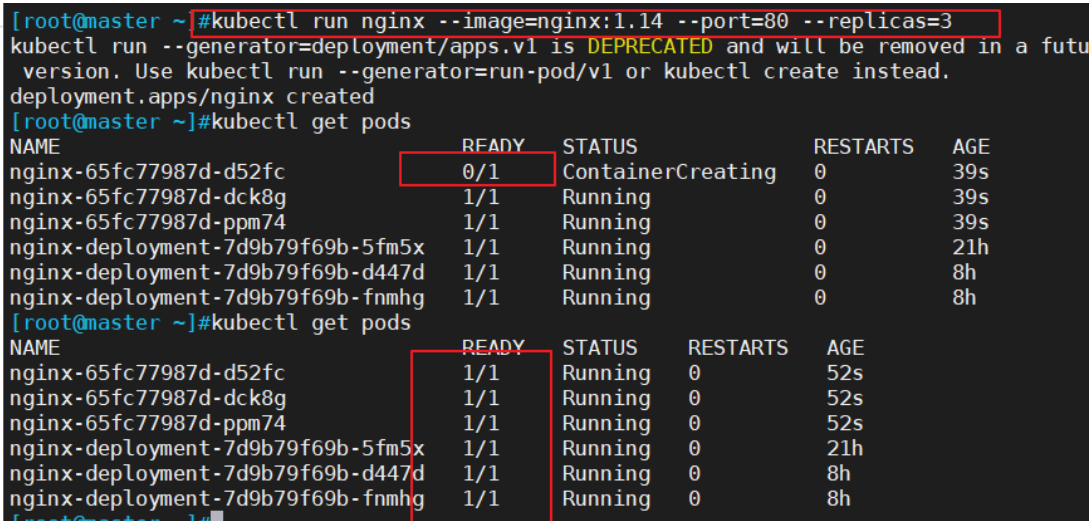Click the 39s age of pod dck8g
This screenshot has width=1090, height=521.
pyautogui.click(x=970, y=197)
